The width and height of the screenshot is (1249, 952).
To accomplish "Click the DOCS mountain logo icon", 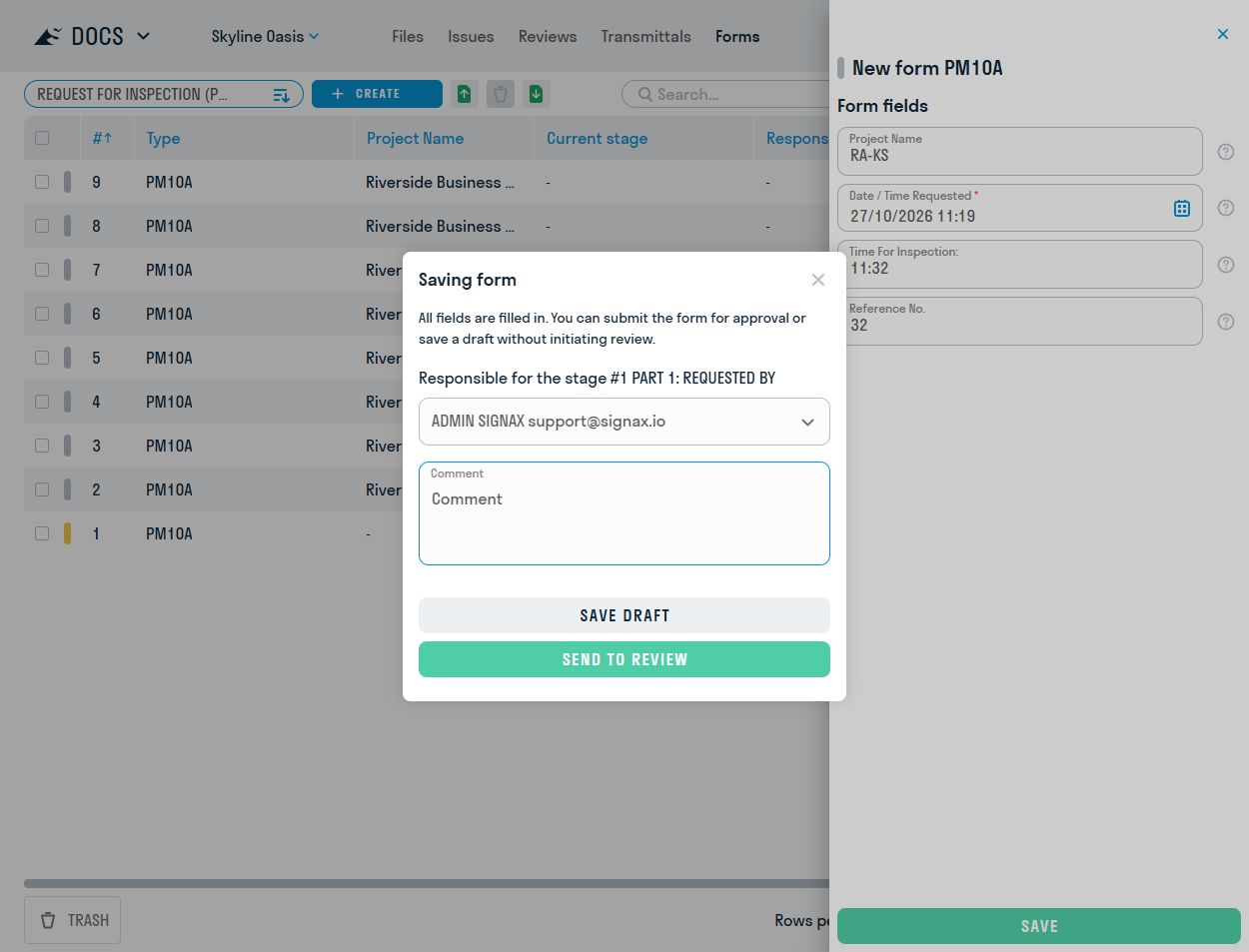I will (x=48, y=37).
